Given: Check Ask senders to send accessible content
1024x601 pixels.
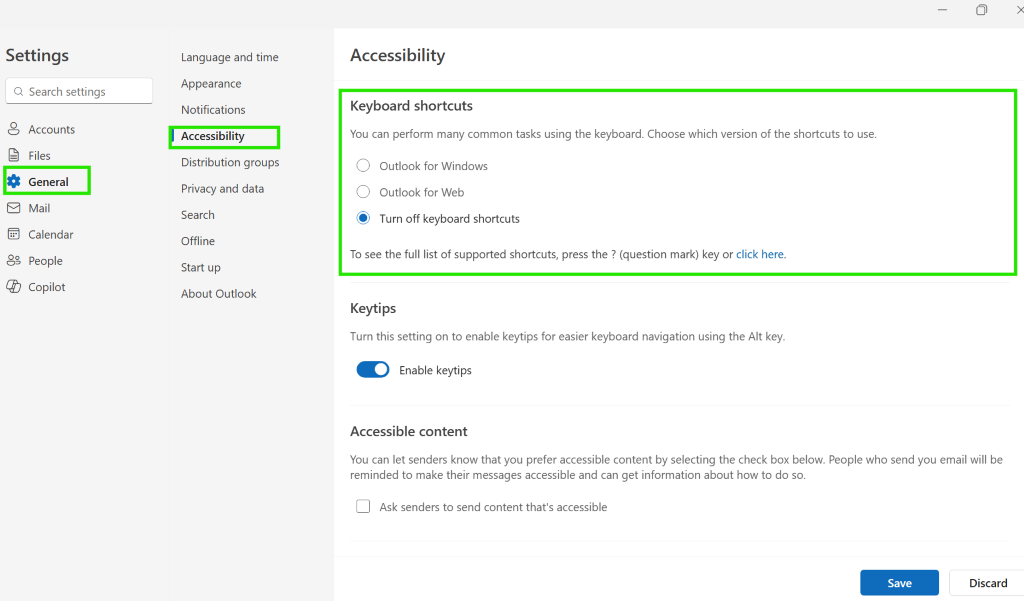Looking at the screenshot, I should click(x=363, y=506).
